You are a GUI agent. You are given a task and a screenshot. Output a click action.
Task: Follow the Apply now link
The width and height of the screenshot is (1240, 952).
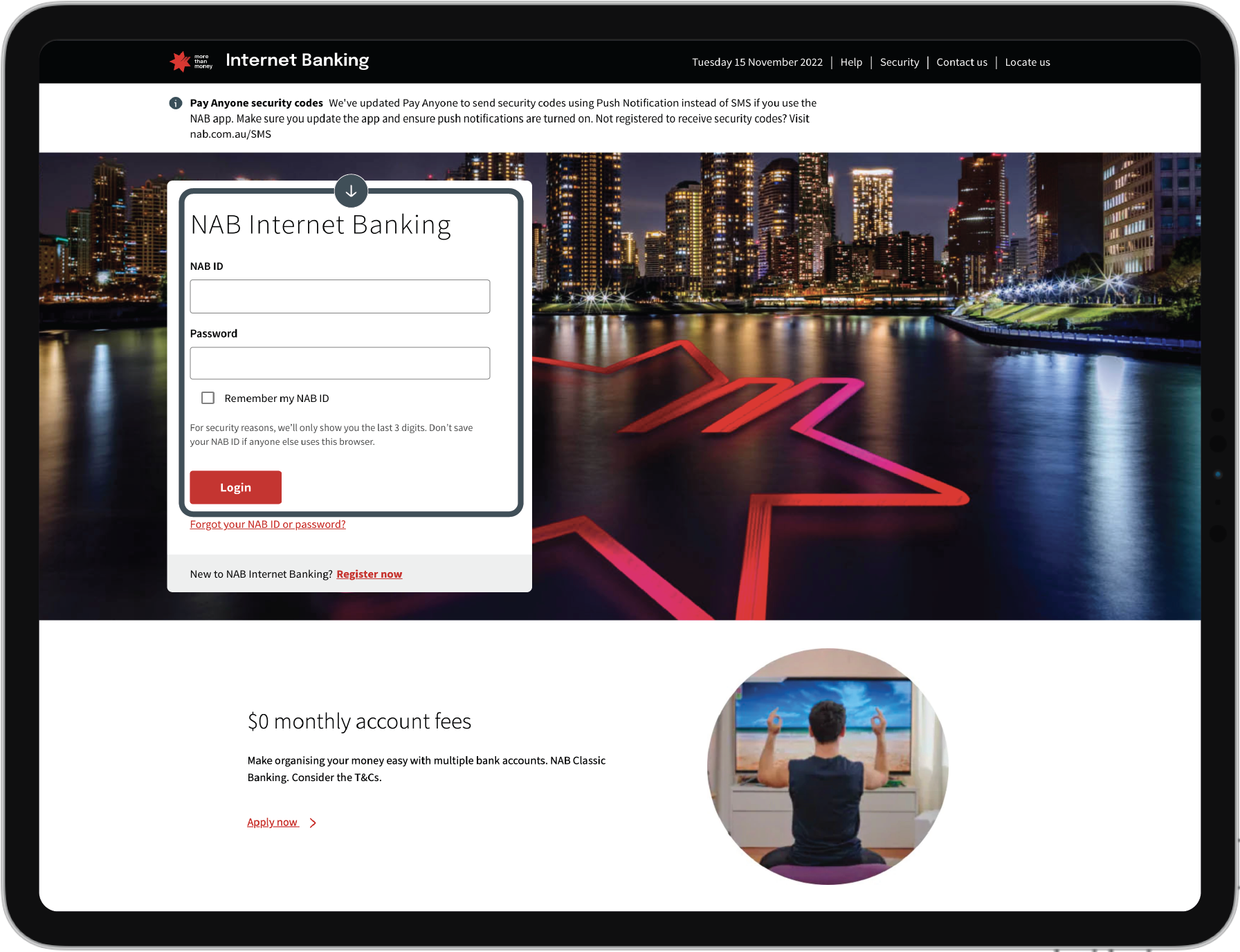pyautogui.click(x=273, y=822)
